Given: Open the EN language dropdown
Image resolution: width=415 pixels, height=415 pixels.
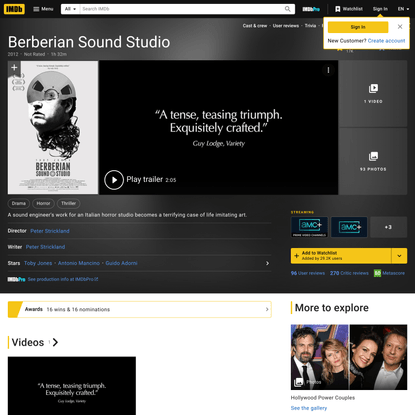Looking at the screenshot, I should click(403, 9).
